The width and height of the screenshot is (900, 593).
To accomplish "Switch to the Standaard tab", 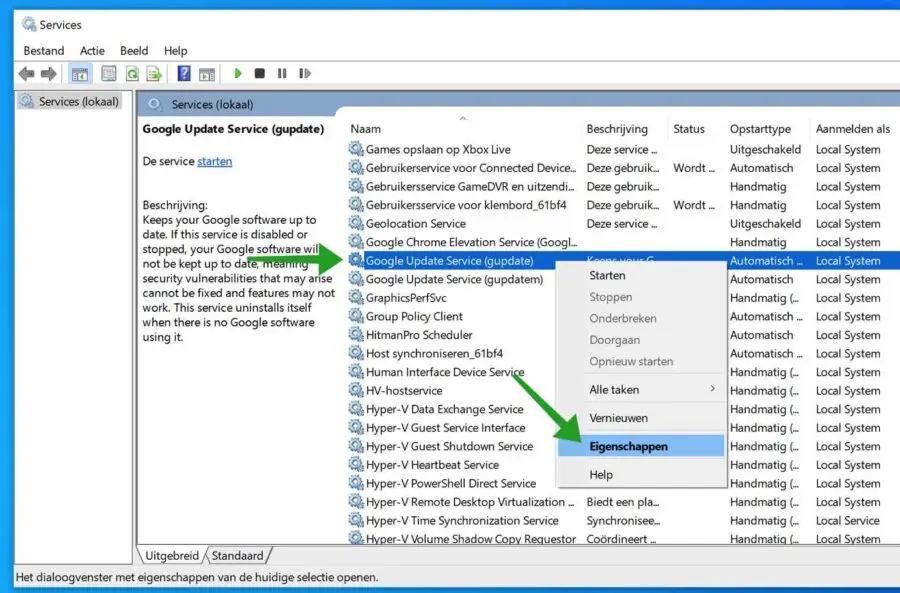I will [x=237, y=556].
